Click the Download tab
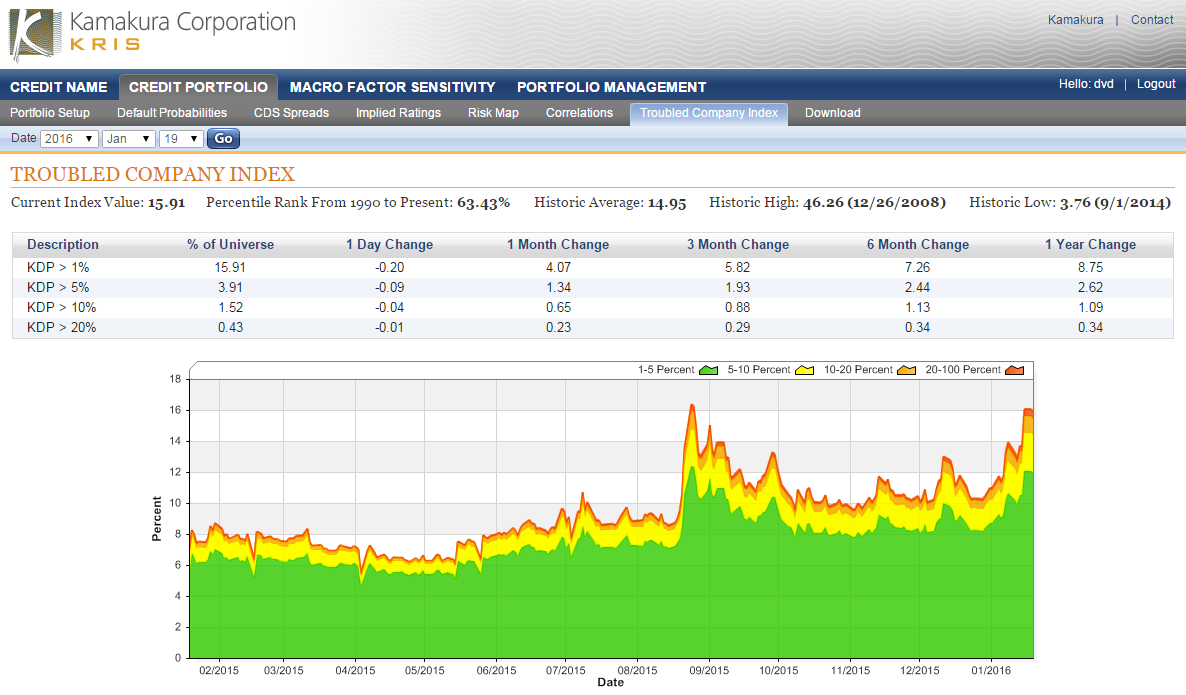 coord(832,113)
